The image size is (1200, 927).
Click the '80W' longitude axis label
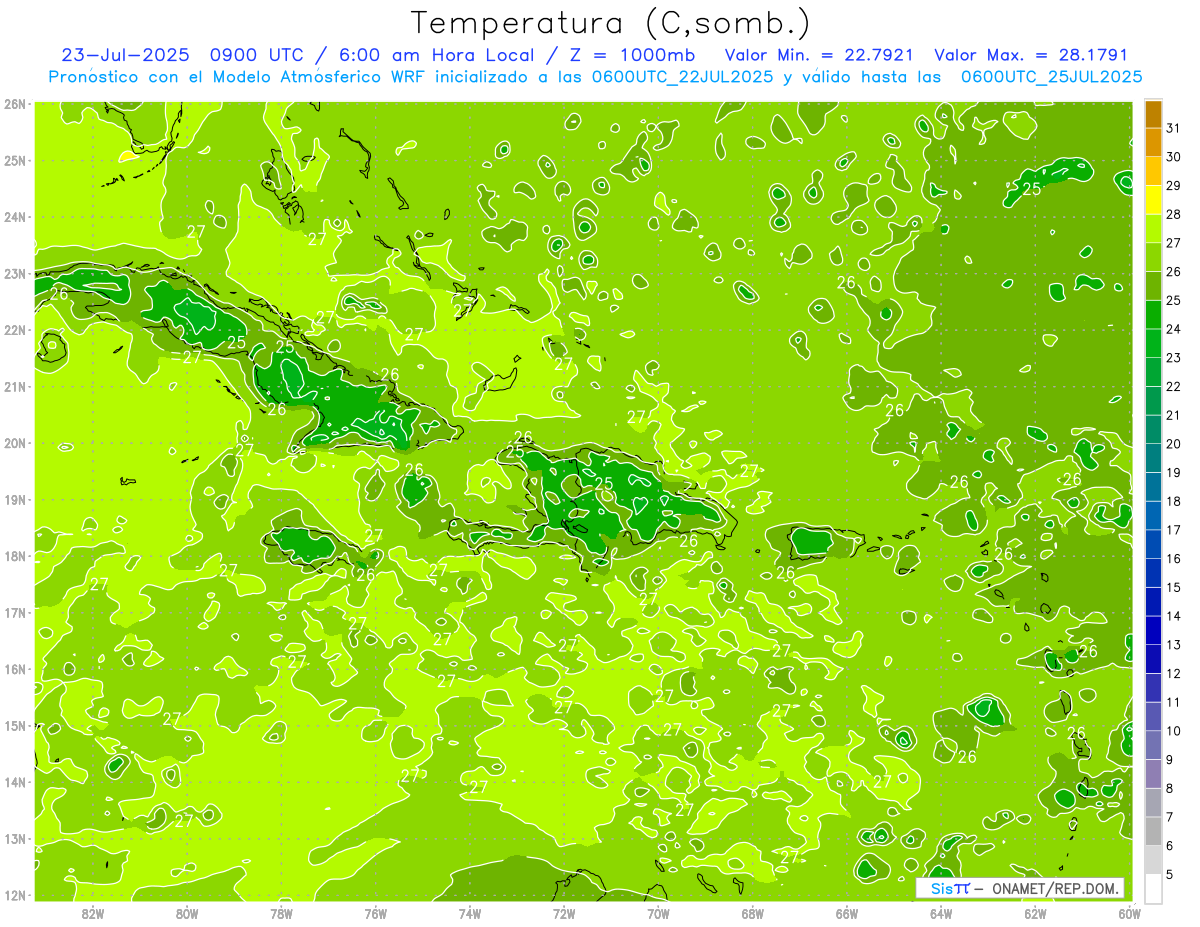pyautogui.click(x=187, y=913)
